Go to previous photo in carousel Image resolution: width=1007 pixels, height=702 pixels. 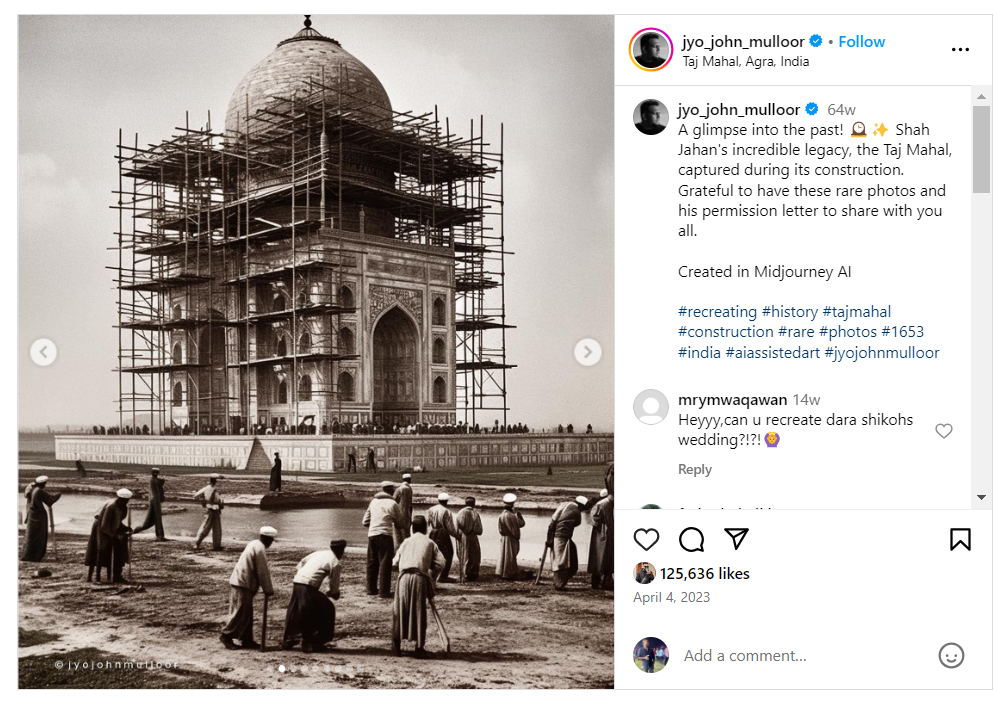[x=44, y=352]
